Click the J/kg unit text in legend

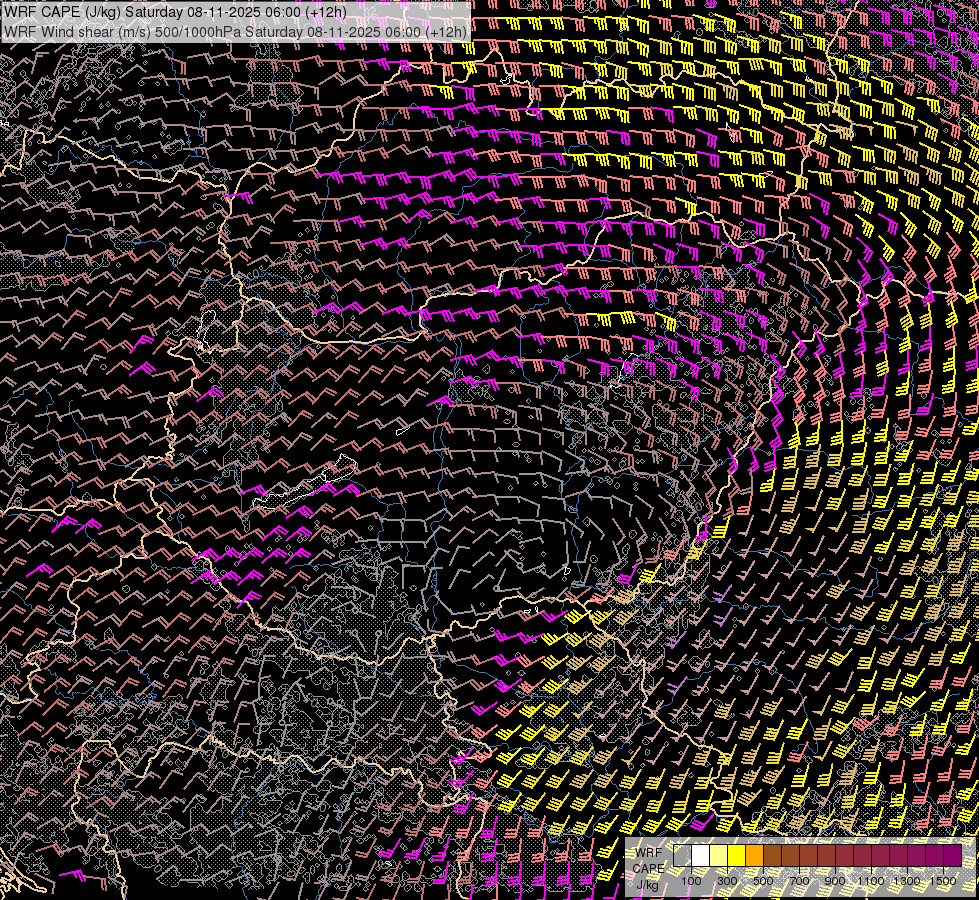click(x=648, y=883)
